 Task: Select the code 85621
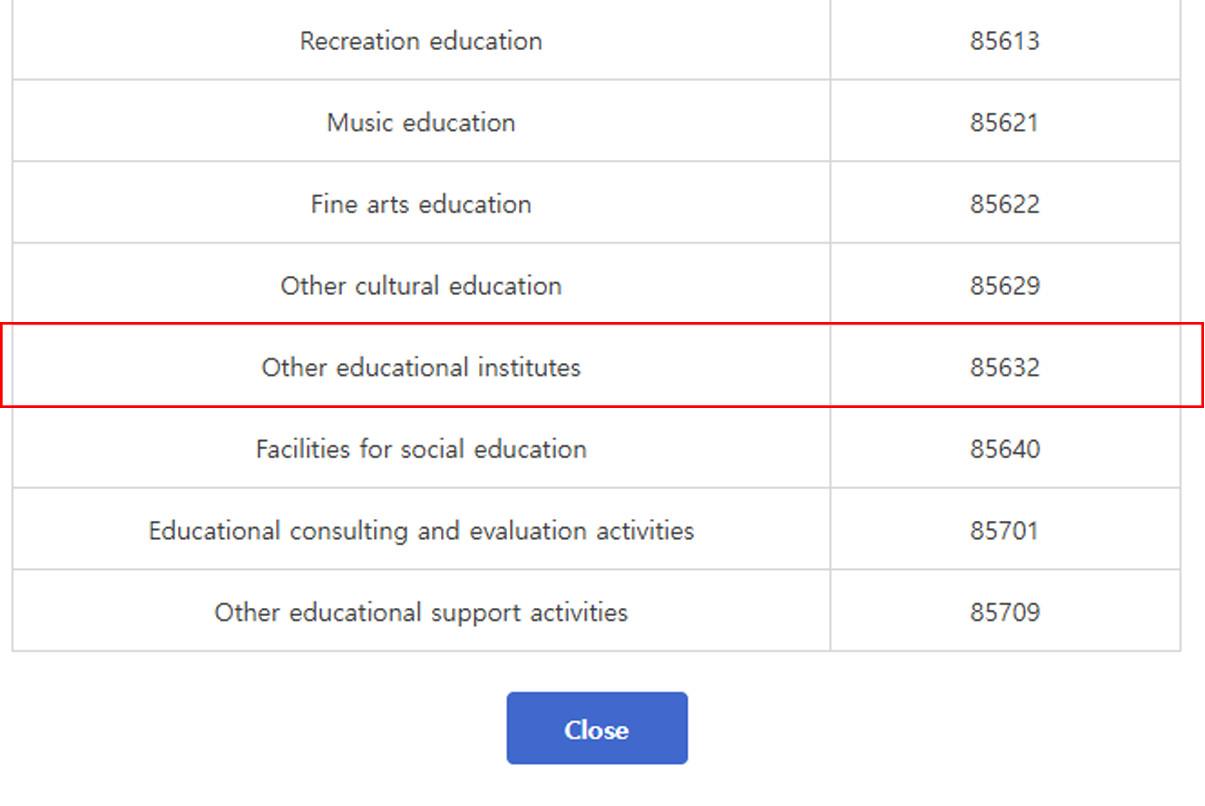(1004, 123)
